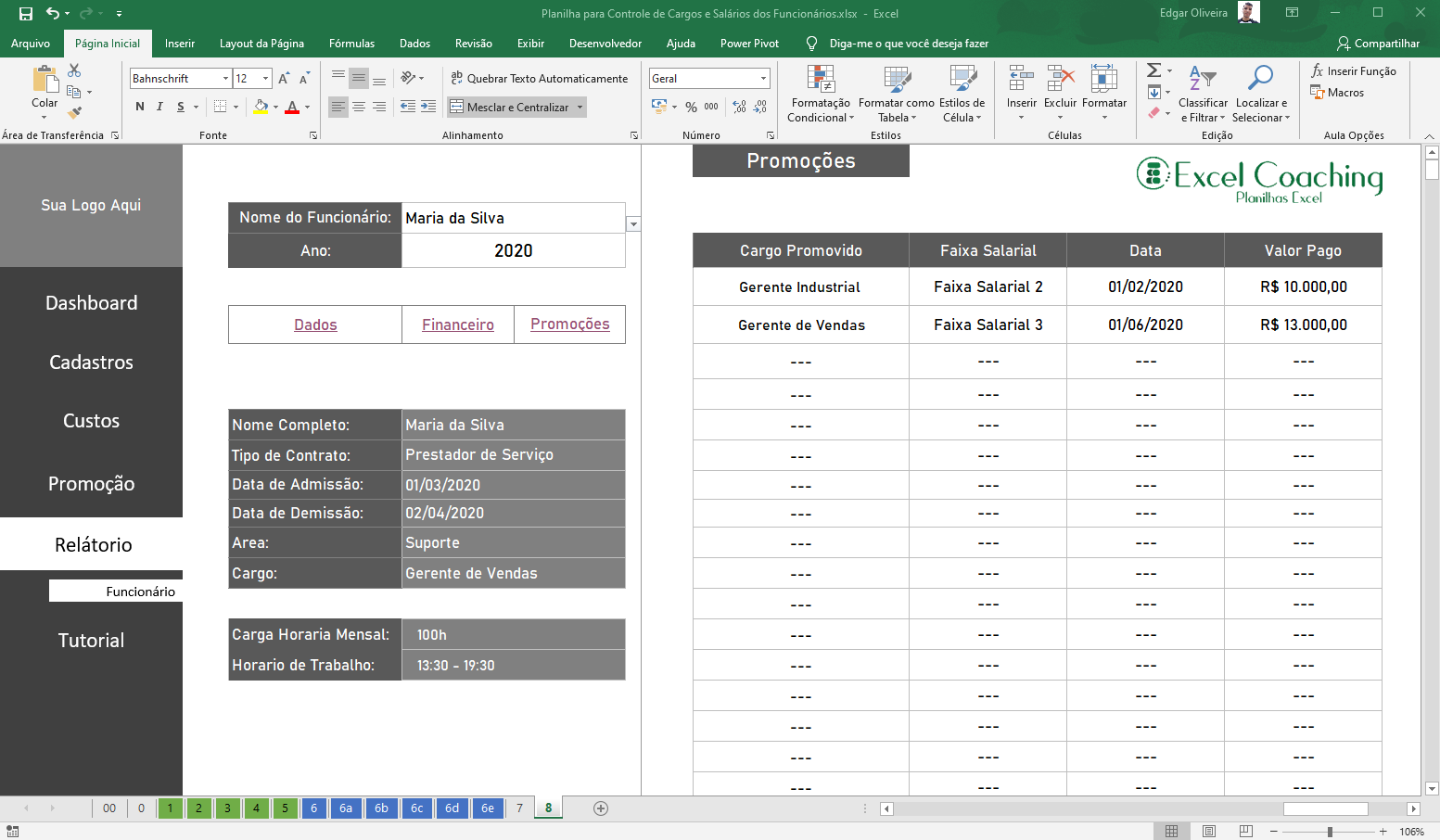Open the number format Geral dropdown

click(x=763, y=79)
